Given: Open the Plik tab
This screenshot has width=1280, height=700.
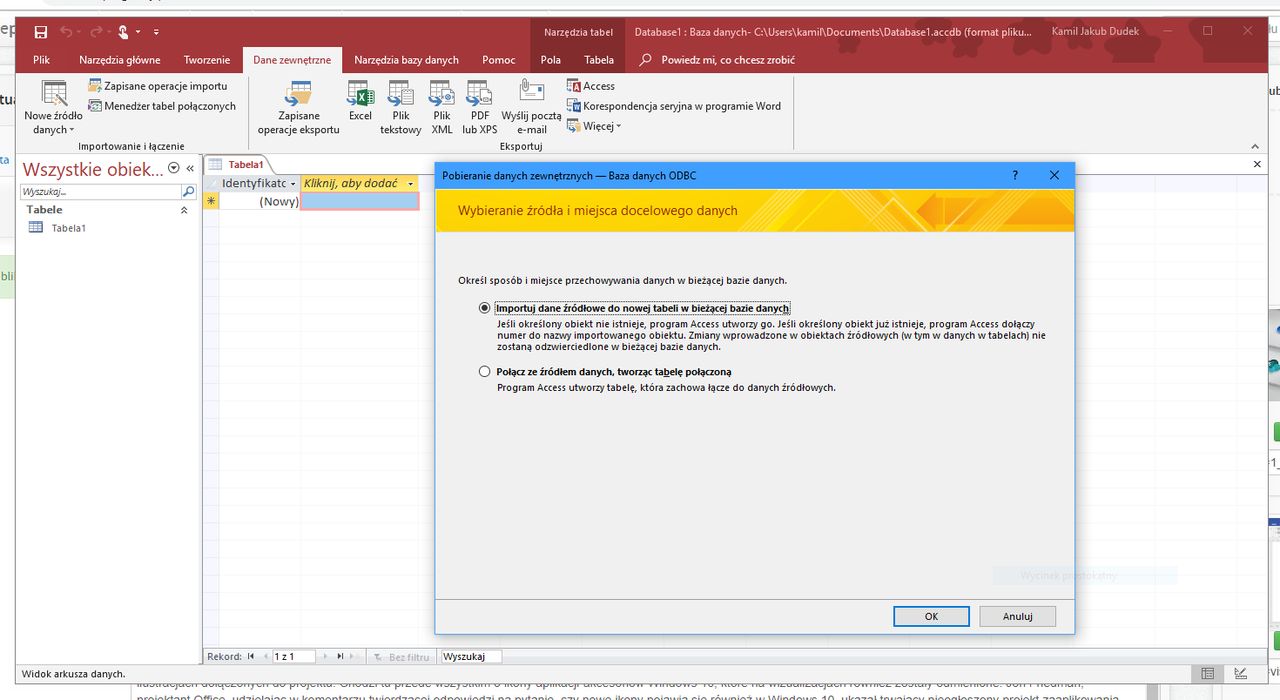Looking at the screenshot, I should point(41,60).
